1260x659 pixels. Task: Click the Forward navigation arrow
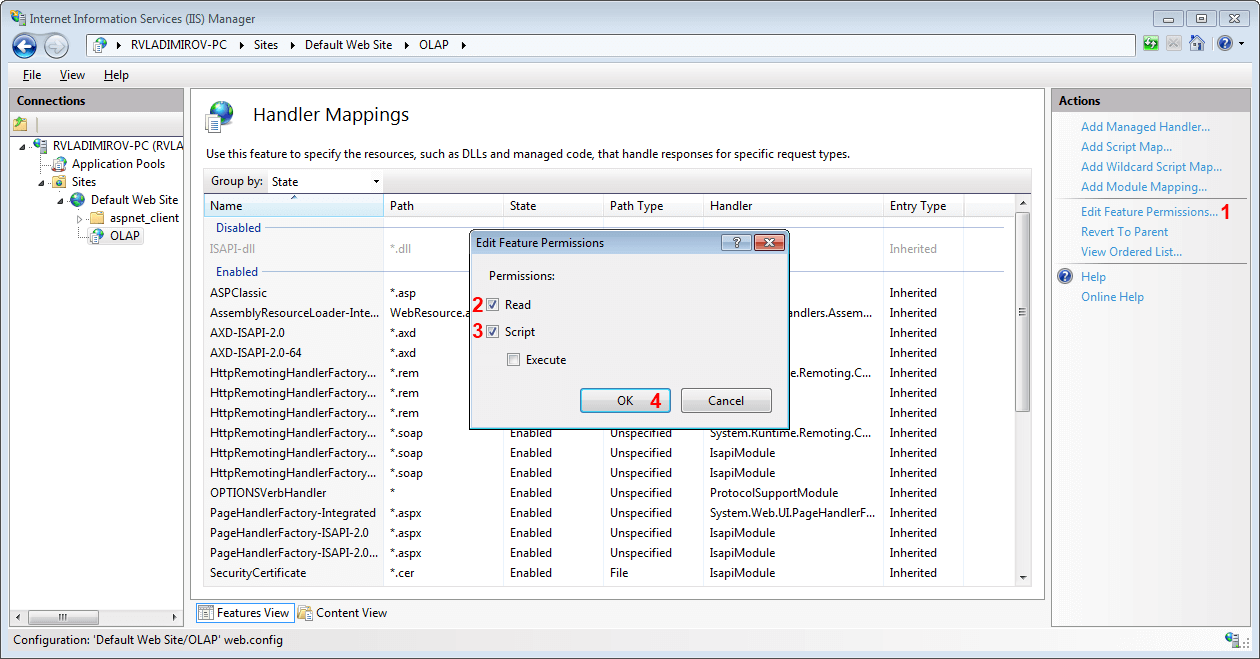click(x=54, y=44)
